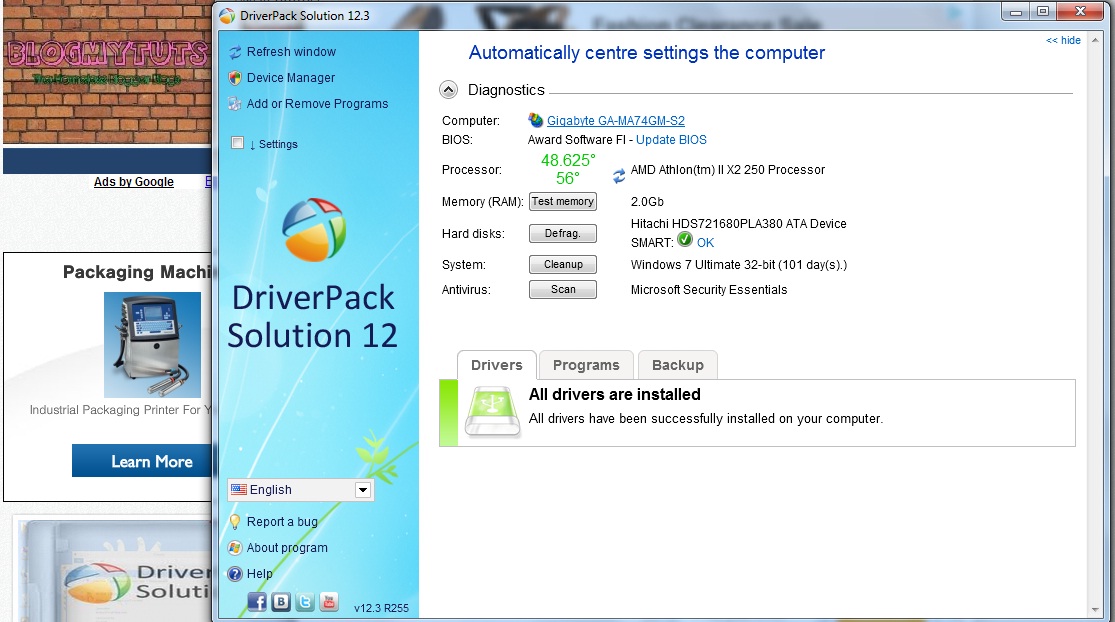This screenshot has height=622, width=1115.
Task: Switch to the Drivers tab
Action: pyautogui.click(x=496, y=365)
